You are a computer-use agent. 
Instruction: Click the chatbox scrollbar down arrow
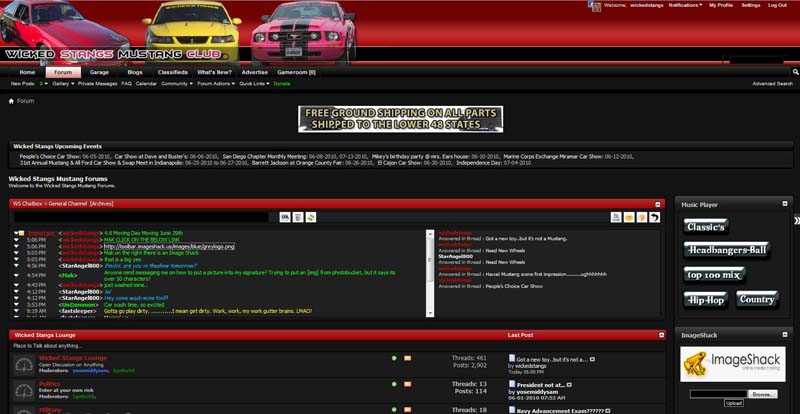(x=430, y=313)
